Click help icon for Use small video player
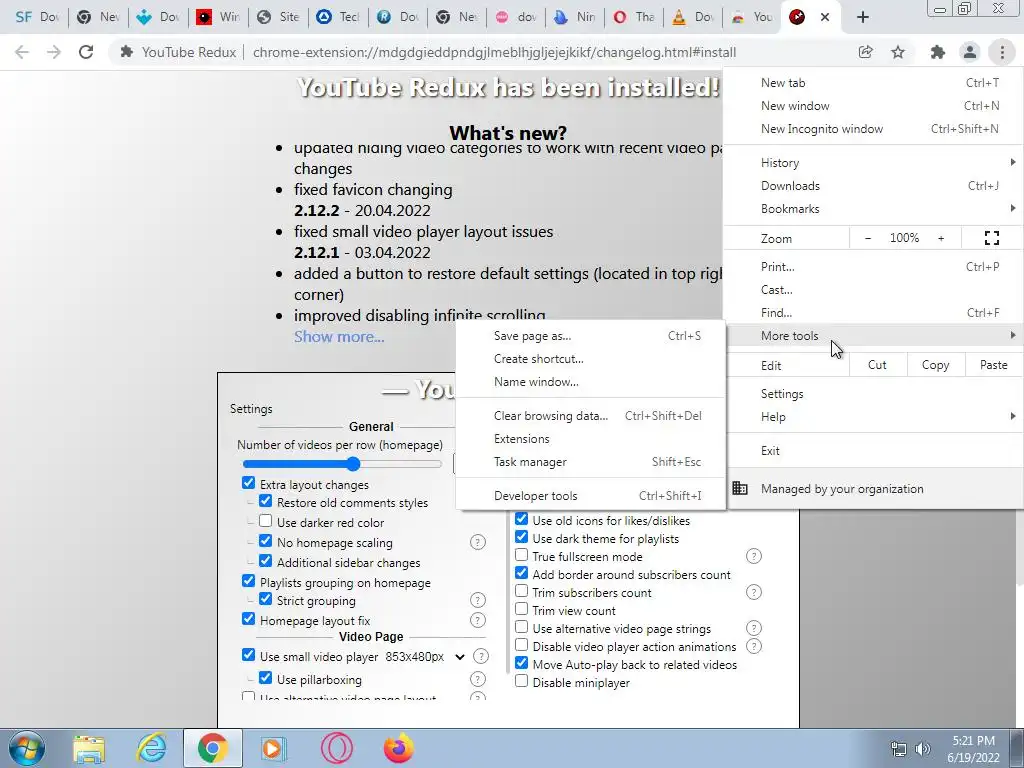This screenshot has width=1024, height=768. pos(481,656)
